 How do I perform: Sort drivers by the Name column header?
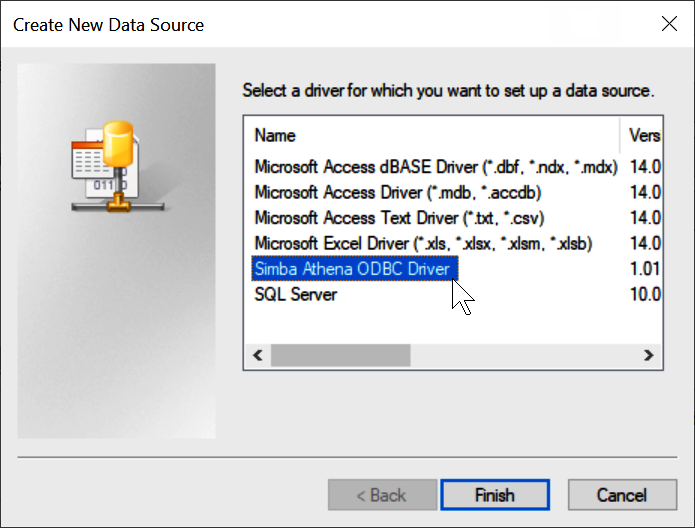[x=430, y=134]
